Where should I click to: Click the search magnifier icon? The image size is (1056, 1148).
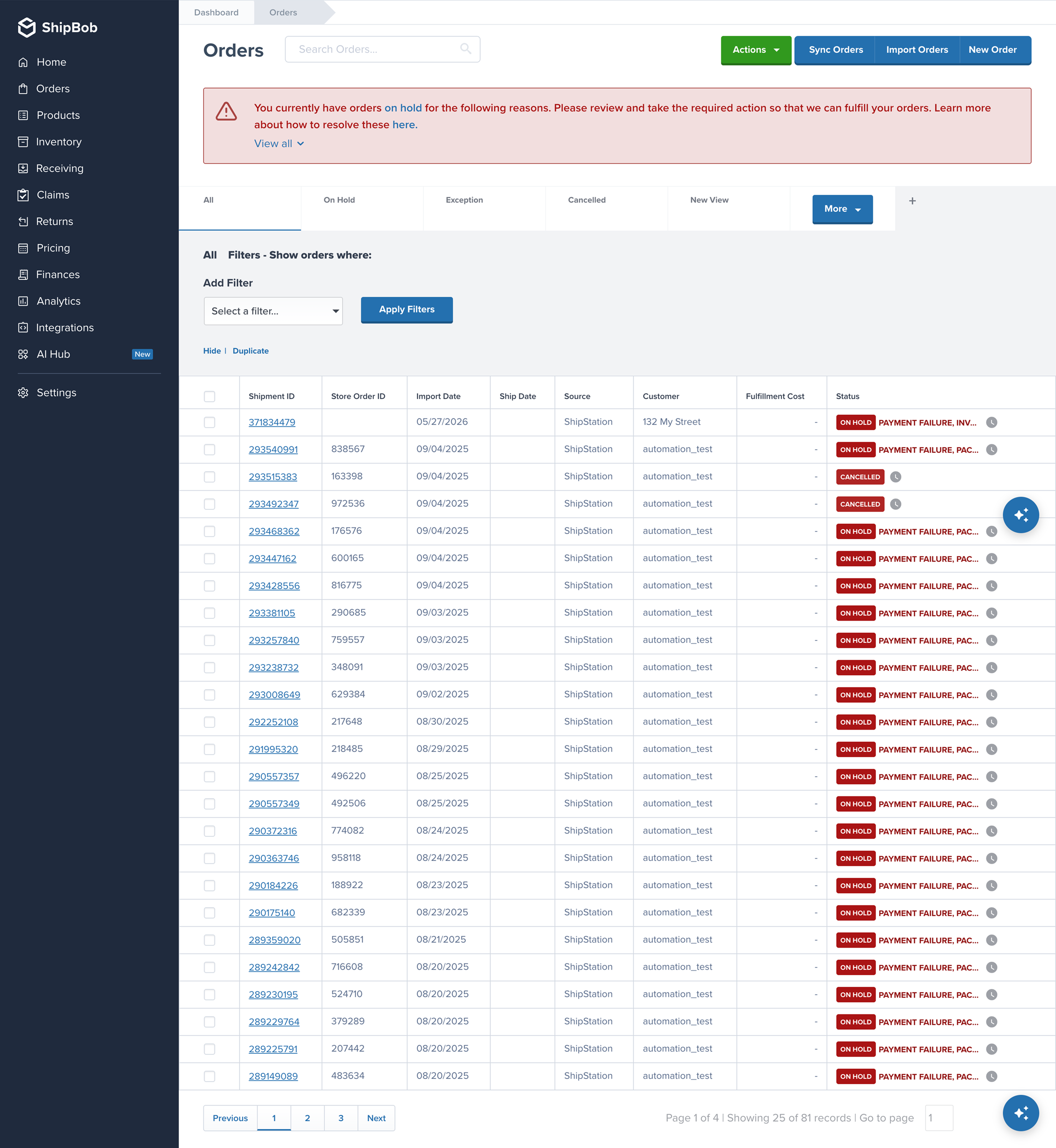tap(466, 49)
